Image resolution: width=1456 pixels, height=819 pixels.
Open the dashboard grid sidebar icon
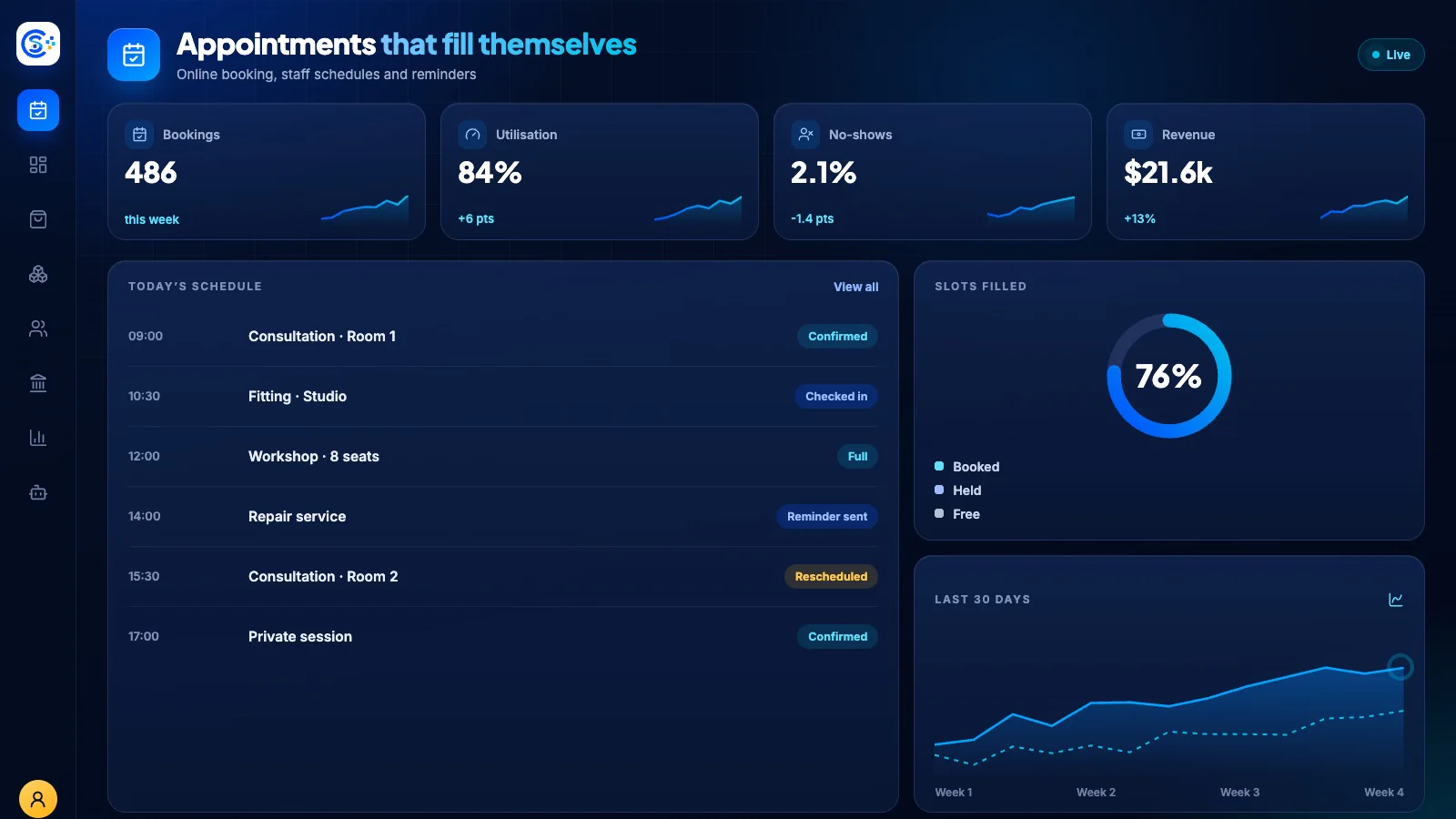pos(38,165)
